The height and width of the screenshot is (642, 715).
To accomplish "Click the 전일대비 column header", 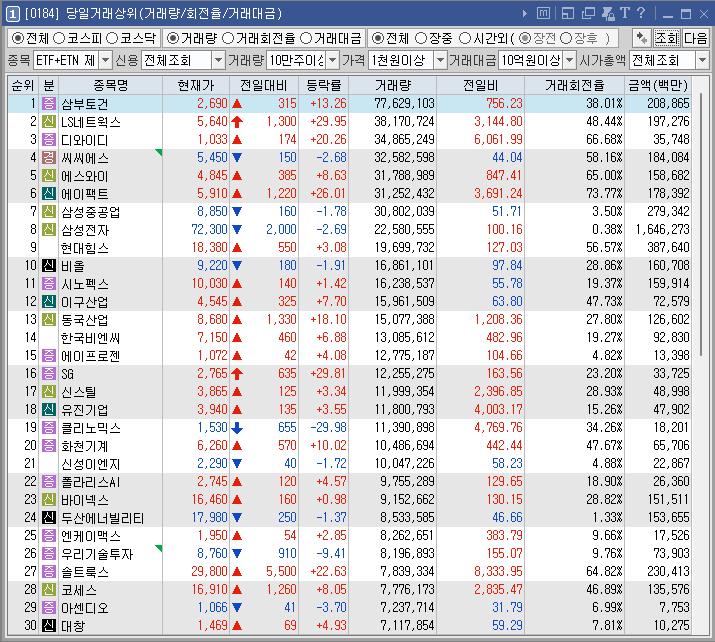I will pos(264,85).
